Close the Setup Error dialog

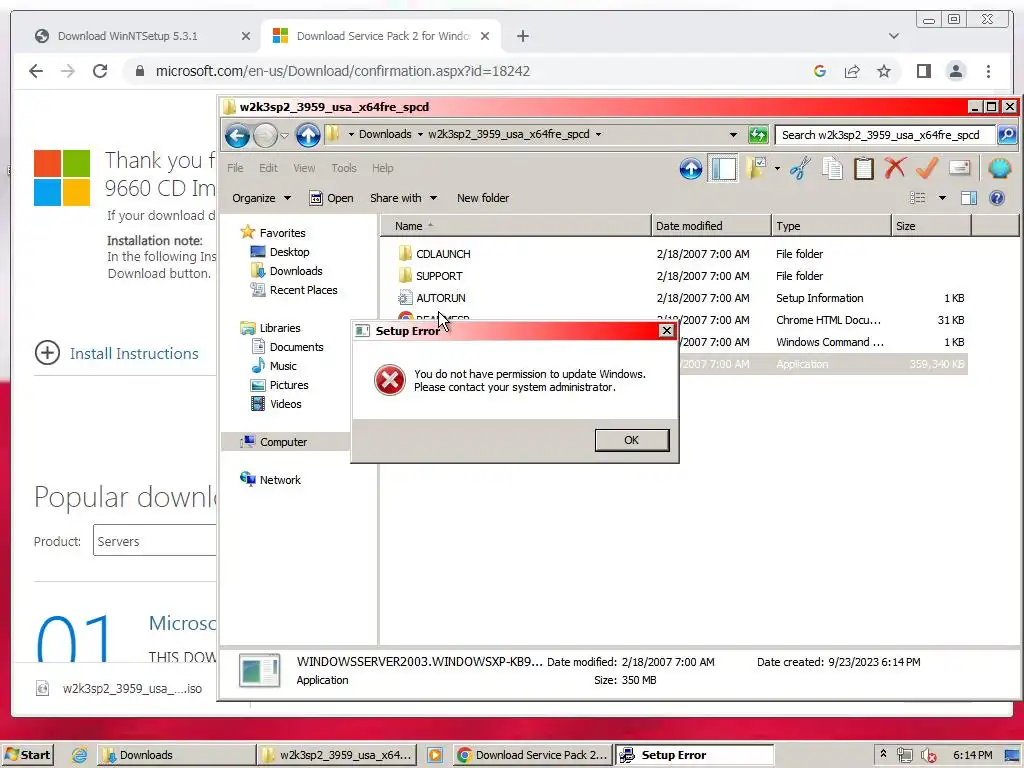666,330
